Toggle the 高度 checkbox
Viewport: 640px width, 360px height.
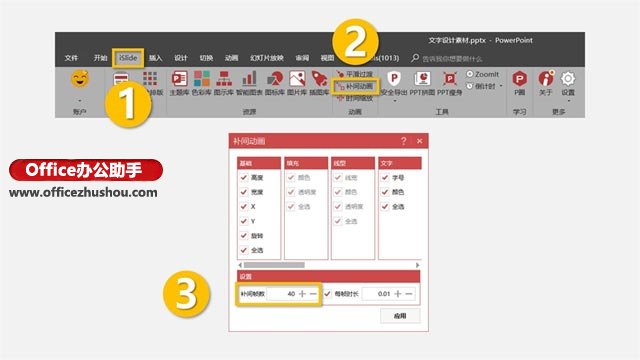(x=244, y=178)
